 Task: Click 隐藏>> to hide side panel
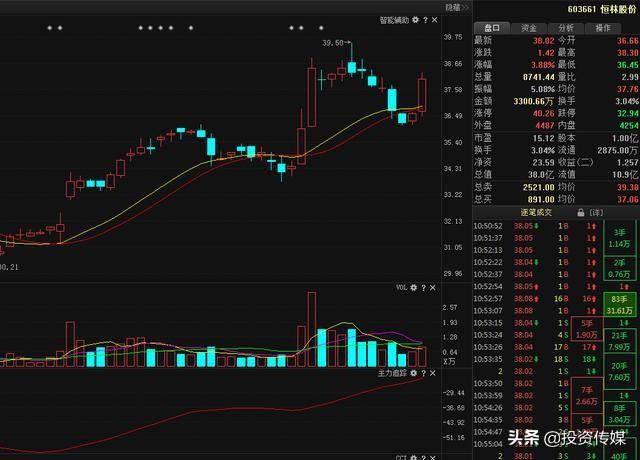point(457,7)
